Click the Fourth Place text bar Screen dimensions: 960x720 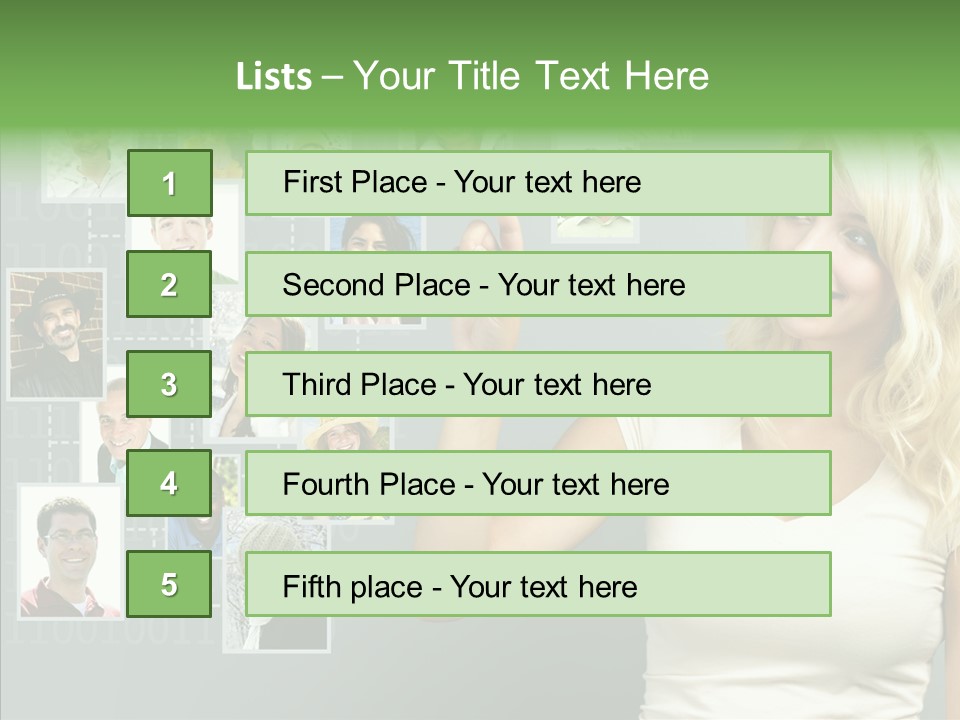538,483
